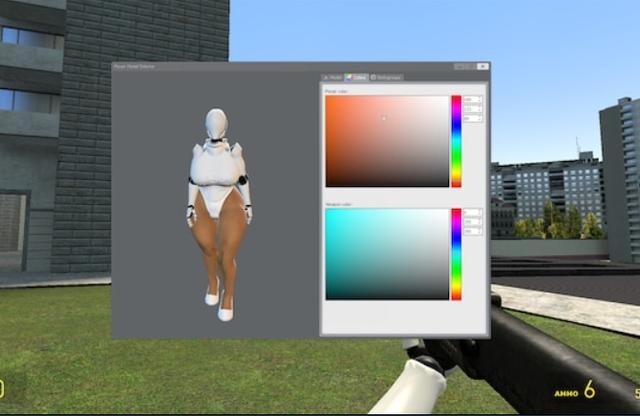The height and width of the screenshot is (416, 640).
Task: Click the Player color red value field
Action: tap(473, 100)
